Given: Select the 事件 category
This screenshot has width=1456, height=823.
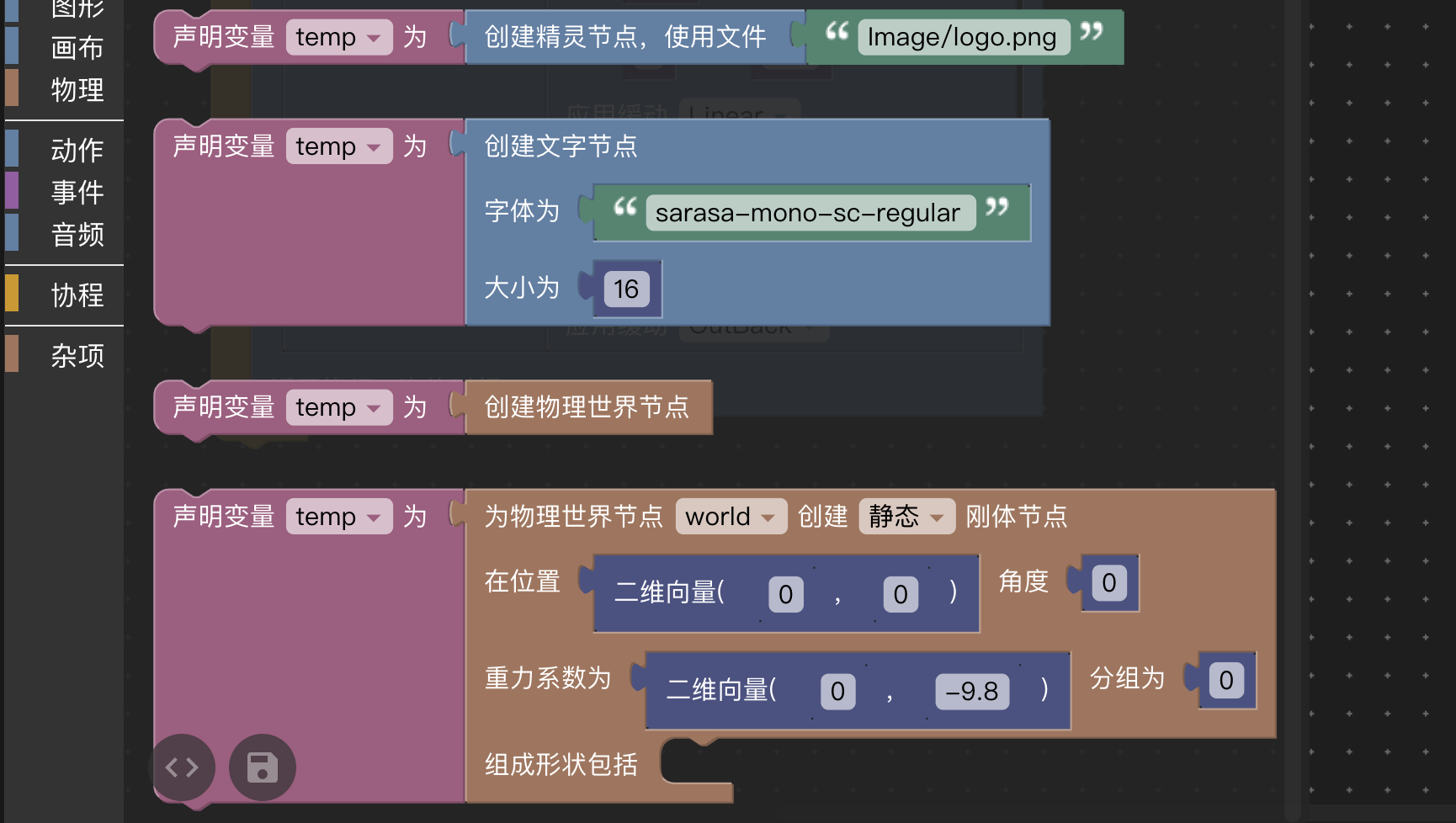Looking at the screenshot, I should (77, 192).
